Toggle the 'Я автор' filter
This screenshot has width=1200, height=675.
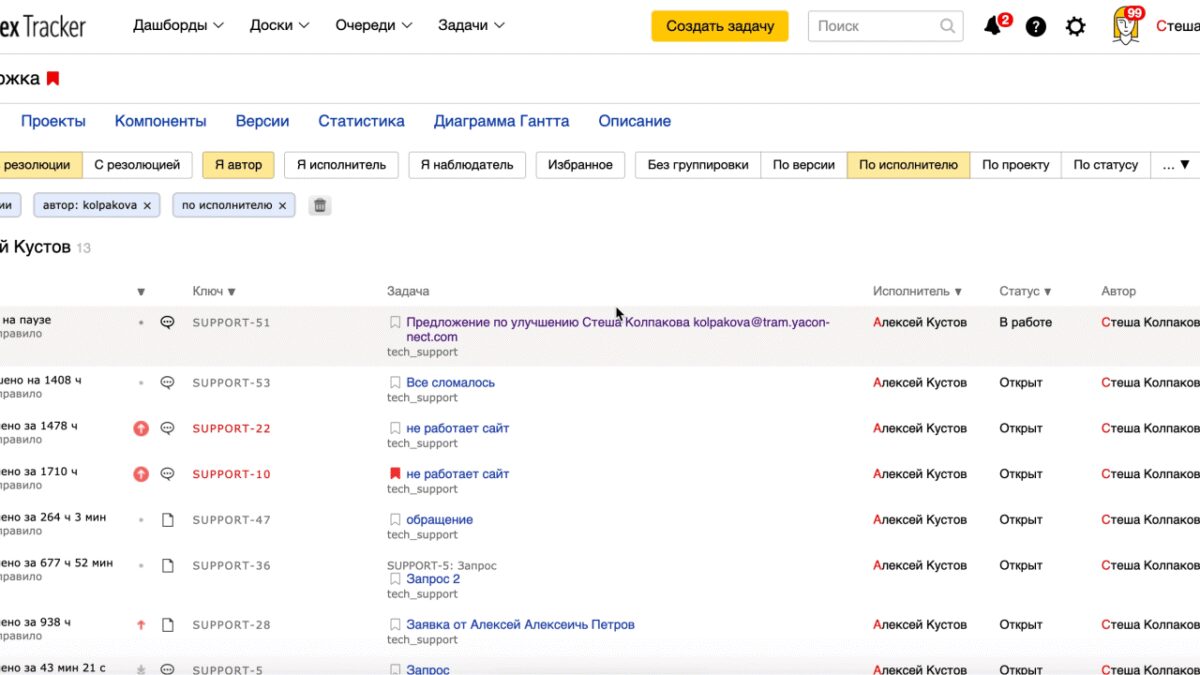238,165
